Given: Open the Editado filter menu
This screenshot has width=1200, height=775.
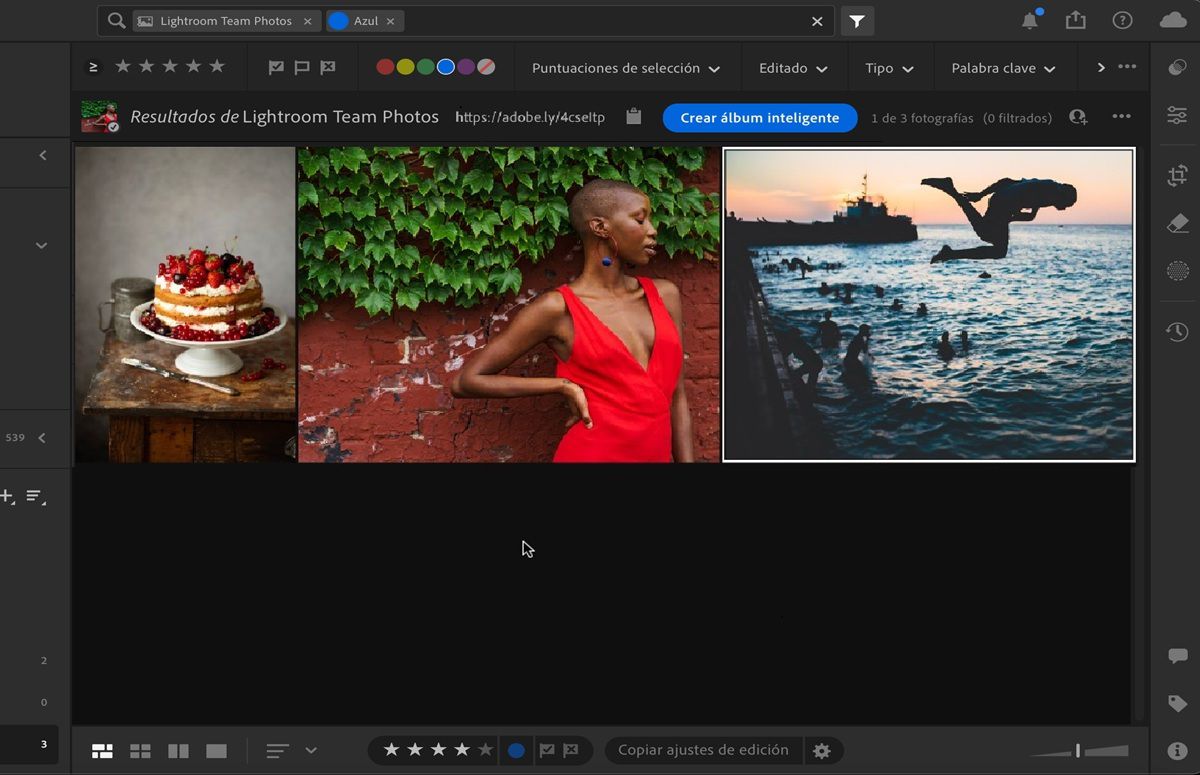Looking at the screenshot, I should pyautogui.click(x=793, y=69).
